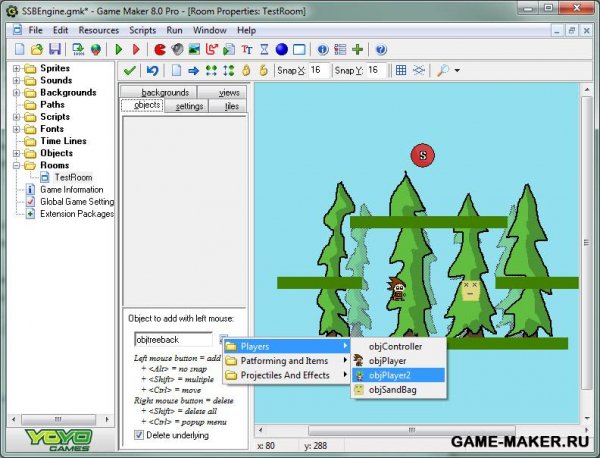
Task: Shift all instances with blue arrow
Action: point(194,70)
